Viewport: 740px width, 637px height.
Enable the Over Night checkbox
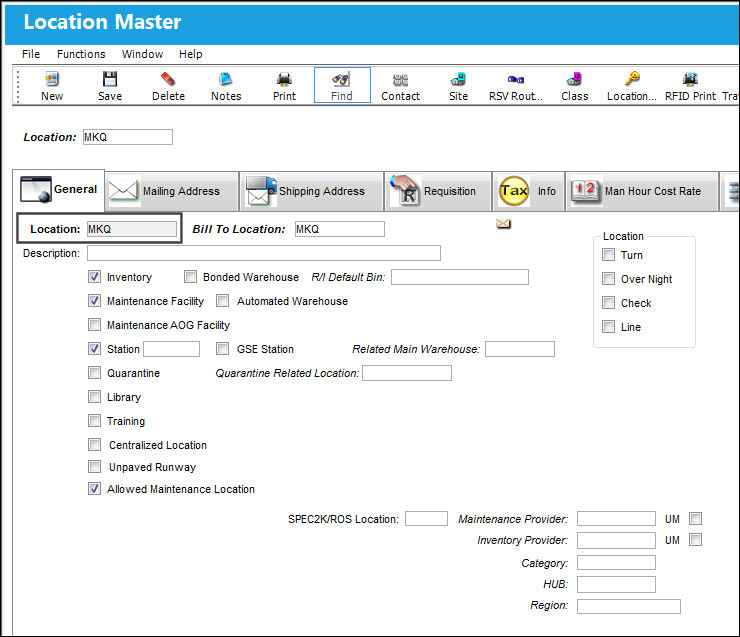608,278
